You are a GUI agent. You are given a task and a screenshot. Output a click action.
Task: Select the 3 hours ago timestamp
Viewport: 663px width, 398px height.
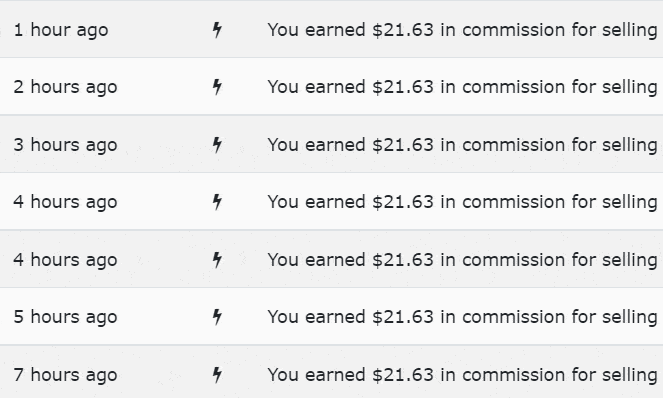pyautogui.click(x=65, y=145)
